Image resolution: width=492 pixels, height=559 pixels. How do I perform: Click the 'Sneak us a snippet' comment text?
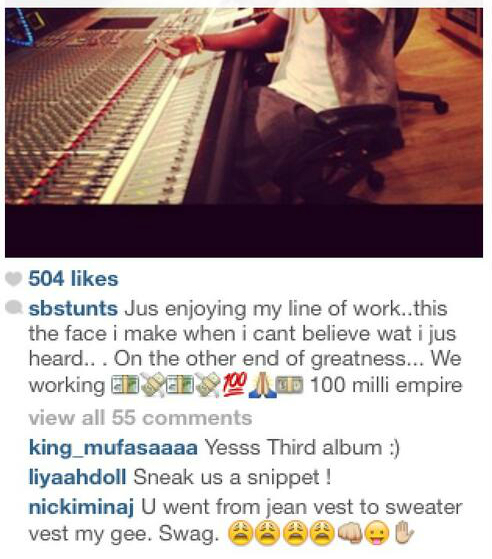click(232, 477)
